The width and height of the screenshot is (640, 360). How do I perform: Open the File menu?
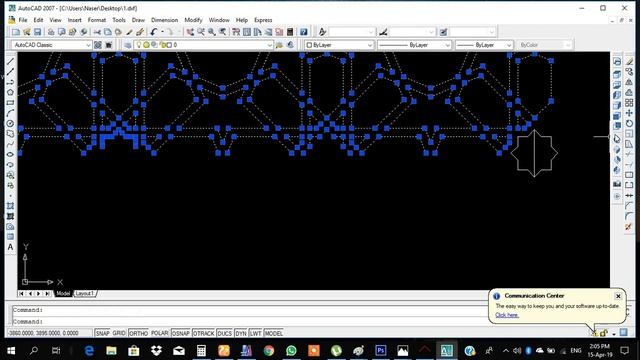coord(23,20)
